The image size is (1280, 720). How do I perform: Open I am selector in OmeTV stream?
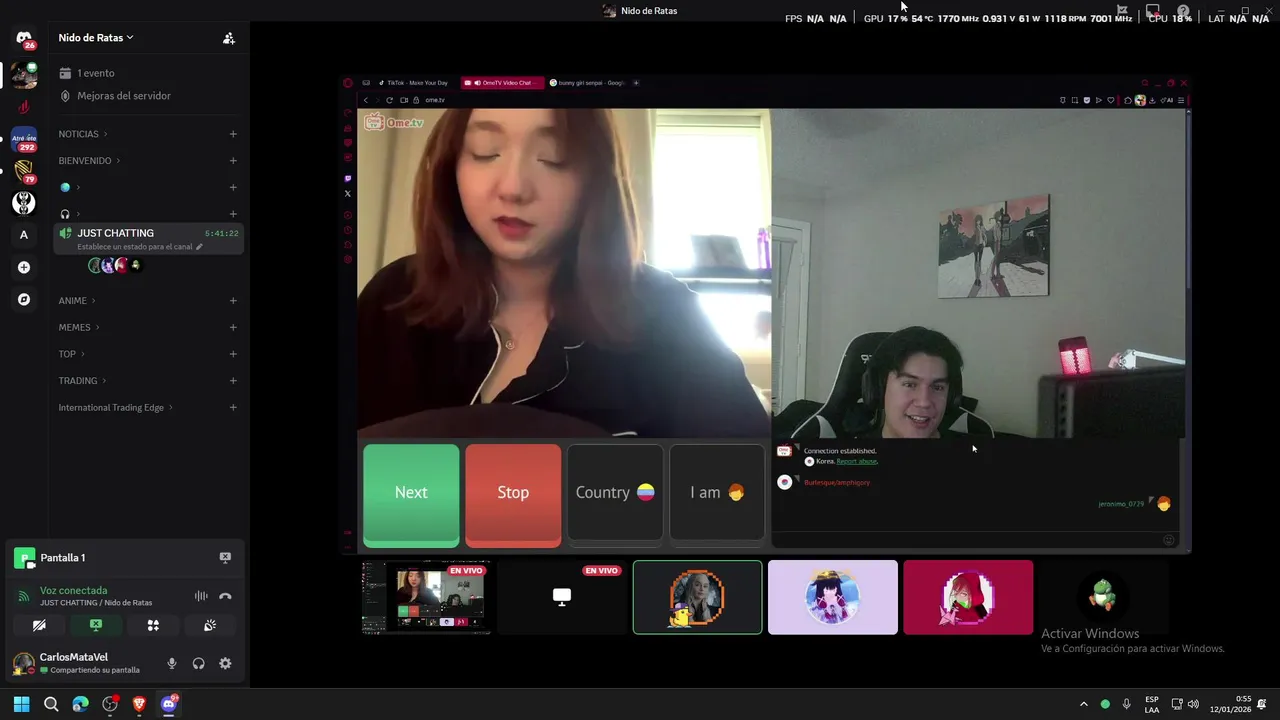tap(717, 494)
